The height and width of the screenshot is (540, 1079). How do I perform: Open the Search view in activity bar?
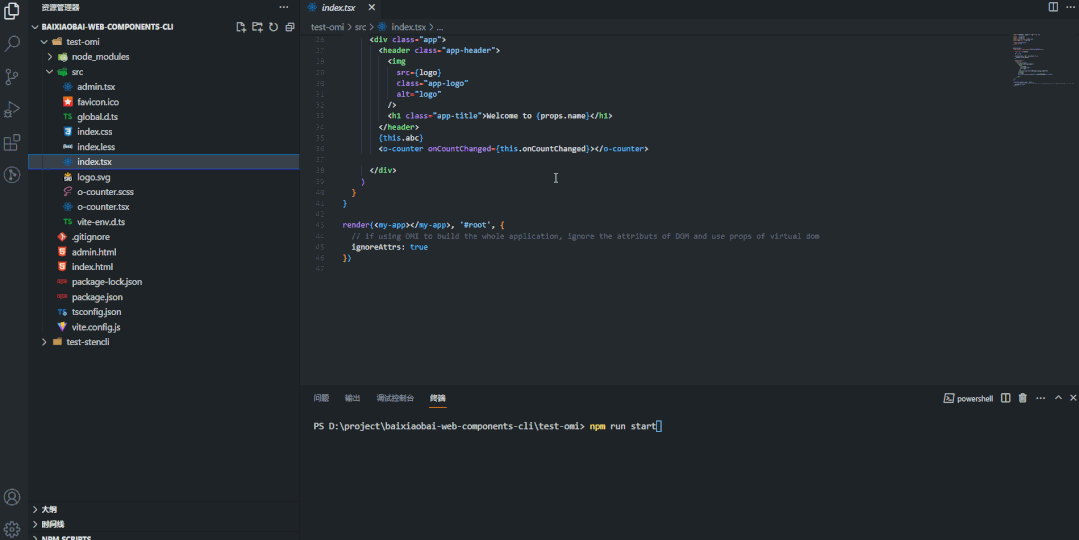tap(12, 44)
